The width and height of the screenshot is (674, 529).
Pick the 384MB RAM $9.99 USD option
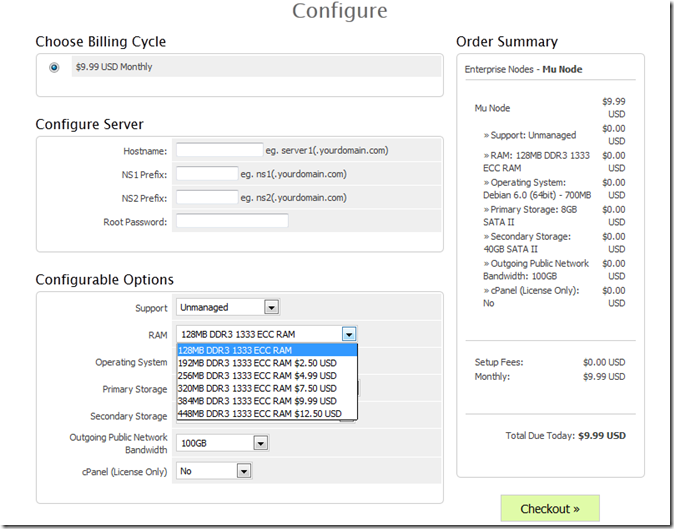click(267, 401)
